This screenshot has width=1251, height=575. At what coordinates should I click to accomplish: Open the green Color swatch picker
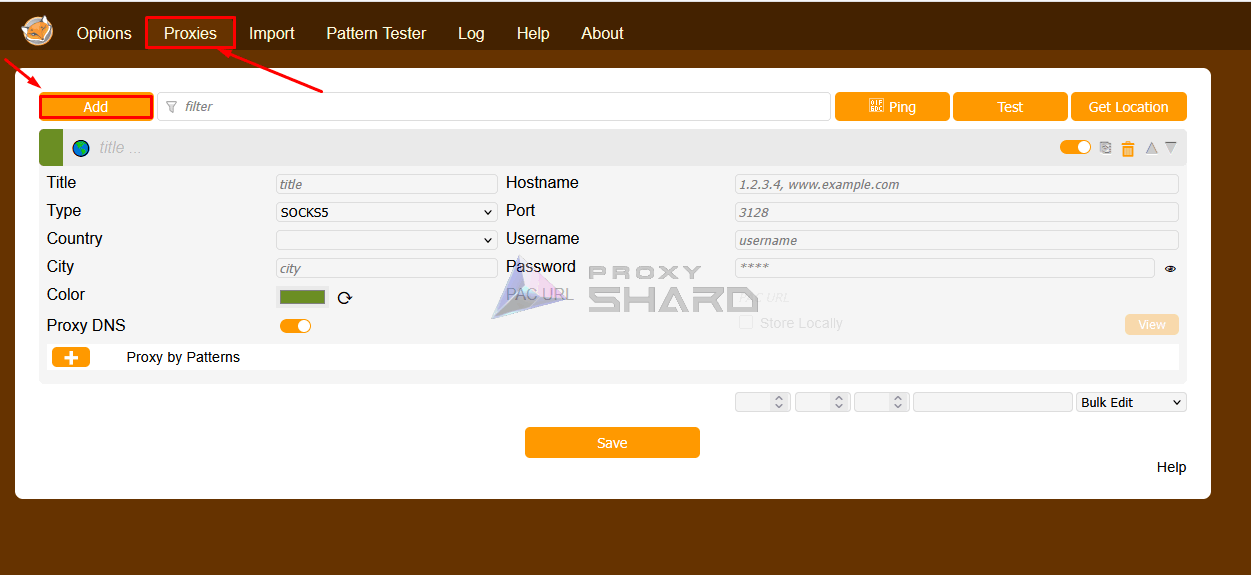pos(302,297)
